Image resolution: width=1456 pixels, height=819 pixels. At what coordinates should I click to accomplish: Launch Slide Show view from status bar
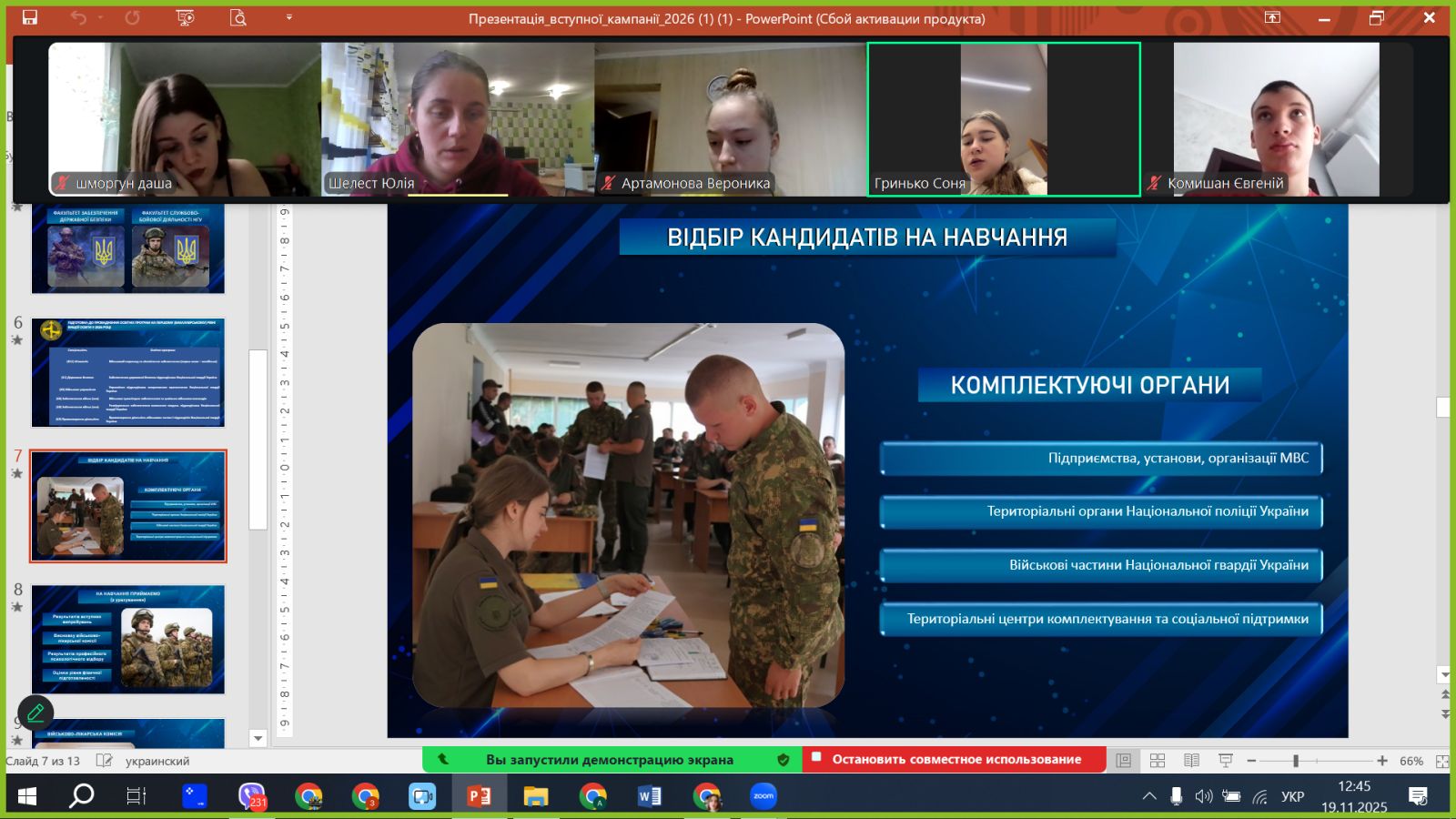click(x=1226, y=761)
